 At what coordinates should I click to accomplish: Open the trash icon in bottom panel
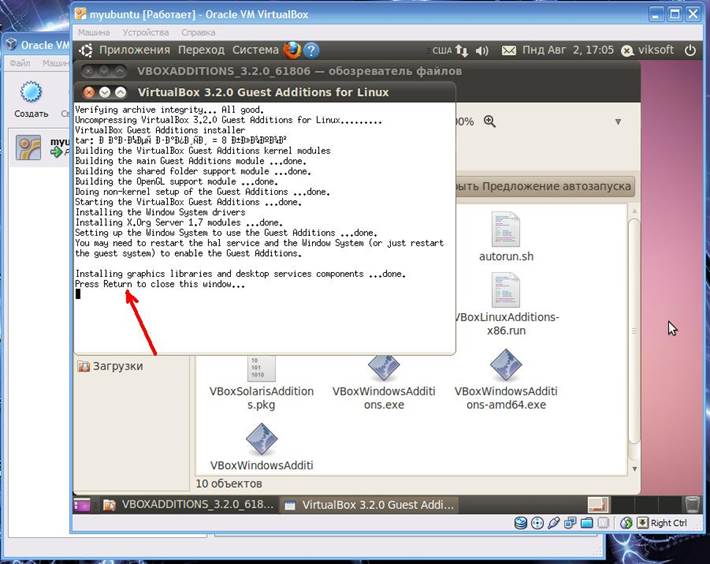(x=692, y=504)
